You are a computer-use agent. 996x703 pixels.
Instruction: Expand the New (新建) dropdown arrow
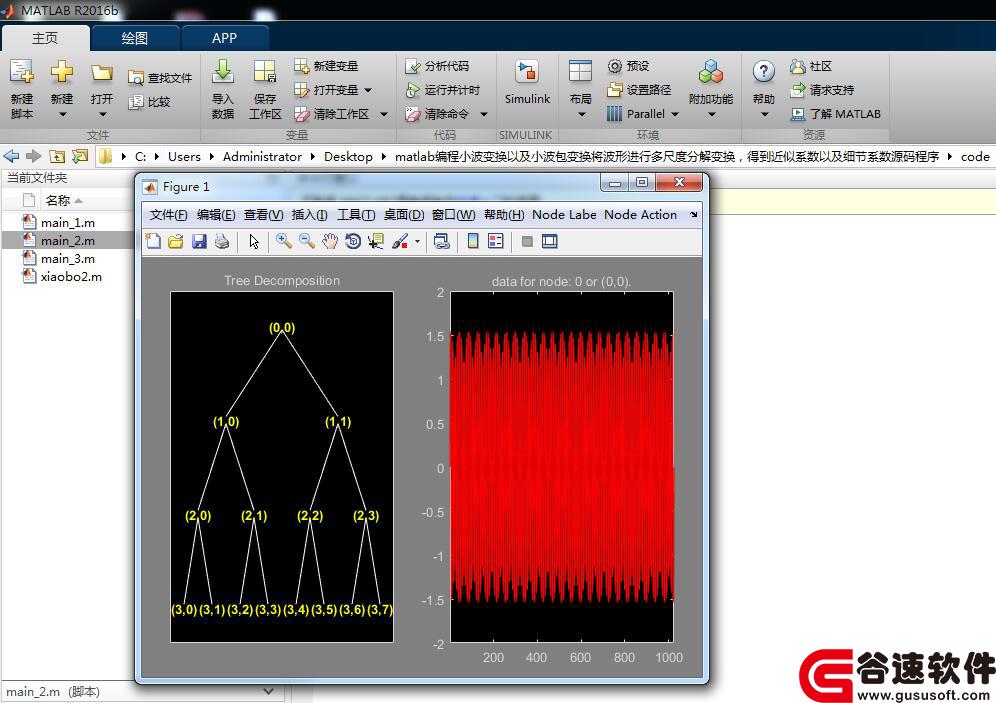[x=62, y=115]
